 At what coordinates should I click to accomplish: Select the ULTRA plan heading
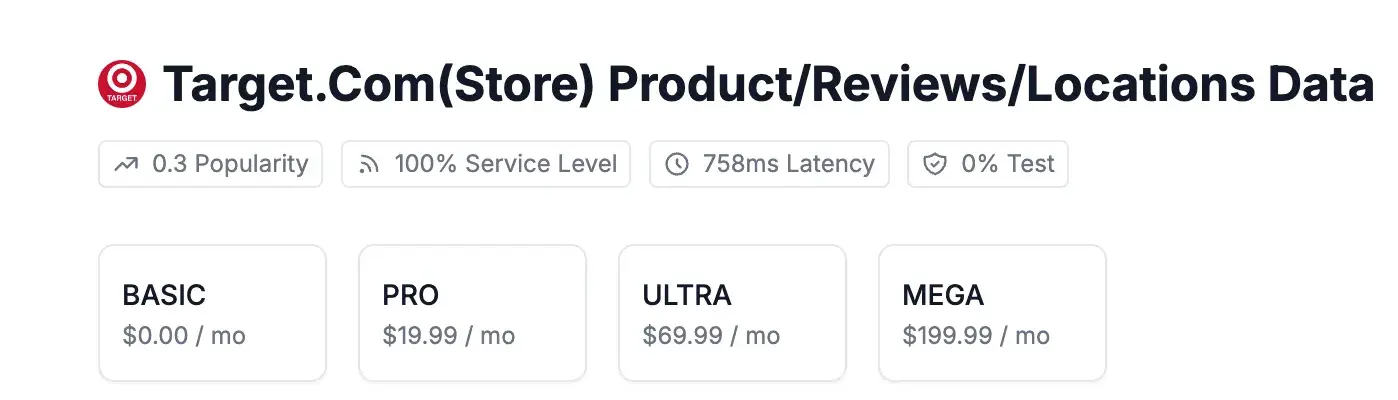point(687,296)
